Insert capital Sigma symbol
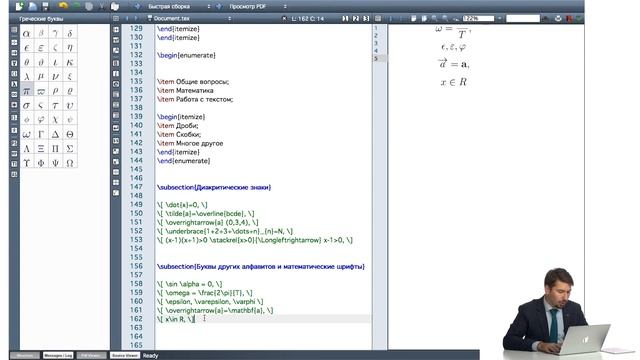Screen dimensions: 640x360 click(70, 149)
